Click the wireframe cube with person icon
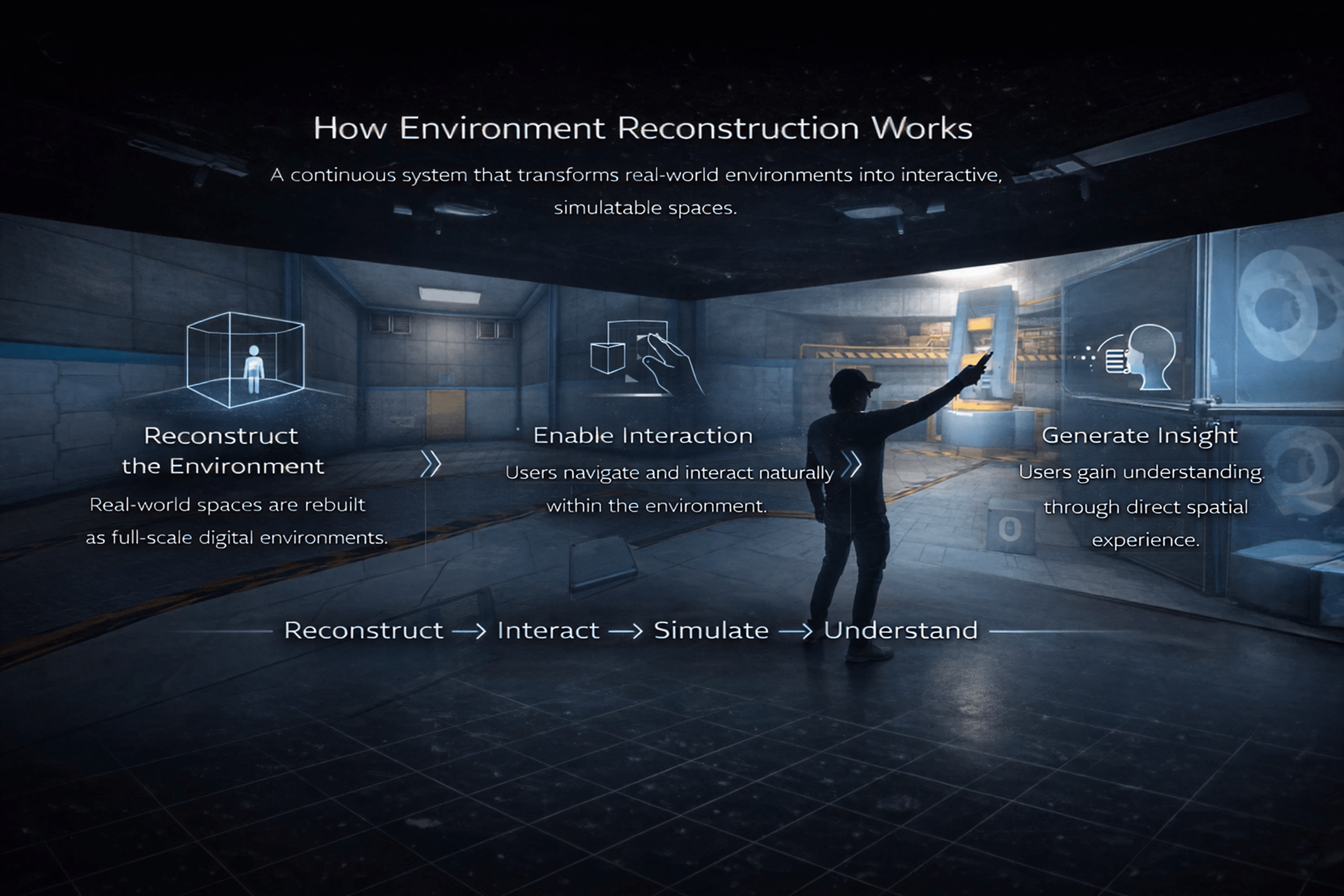1344x896 pixels. click(246, 360)
